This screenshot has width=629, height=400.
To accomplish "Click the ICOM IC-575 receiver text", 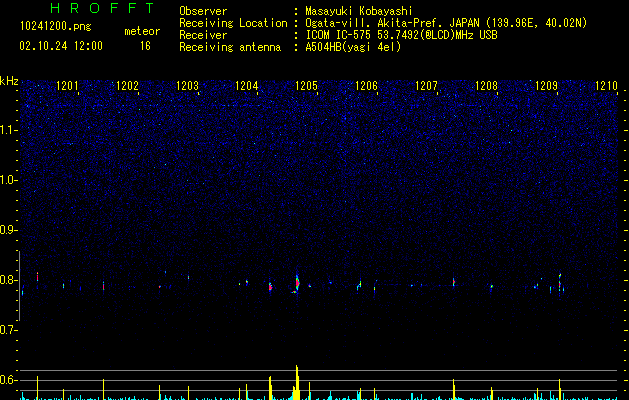I will pos(401,35).
